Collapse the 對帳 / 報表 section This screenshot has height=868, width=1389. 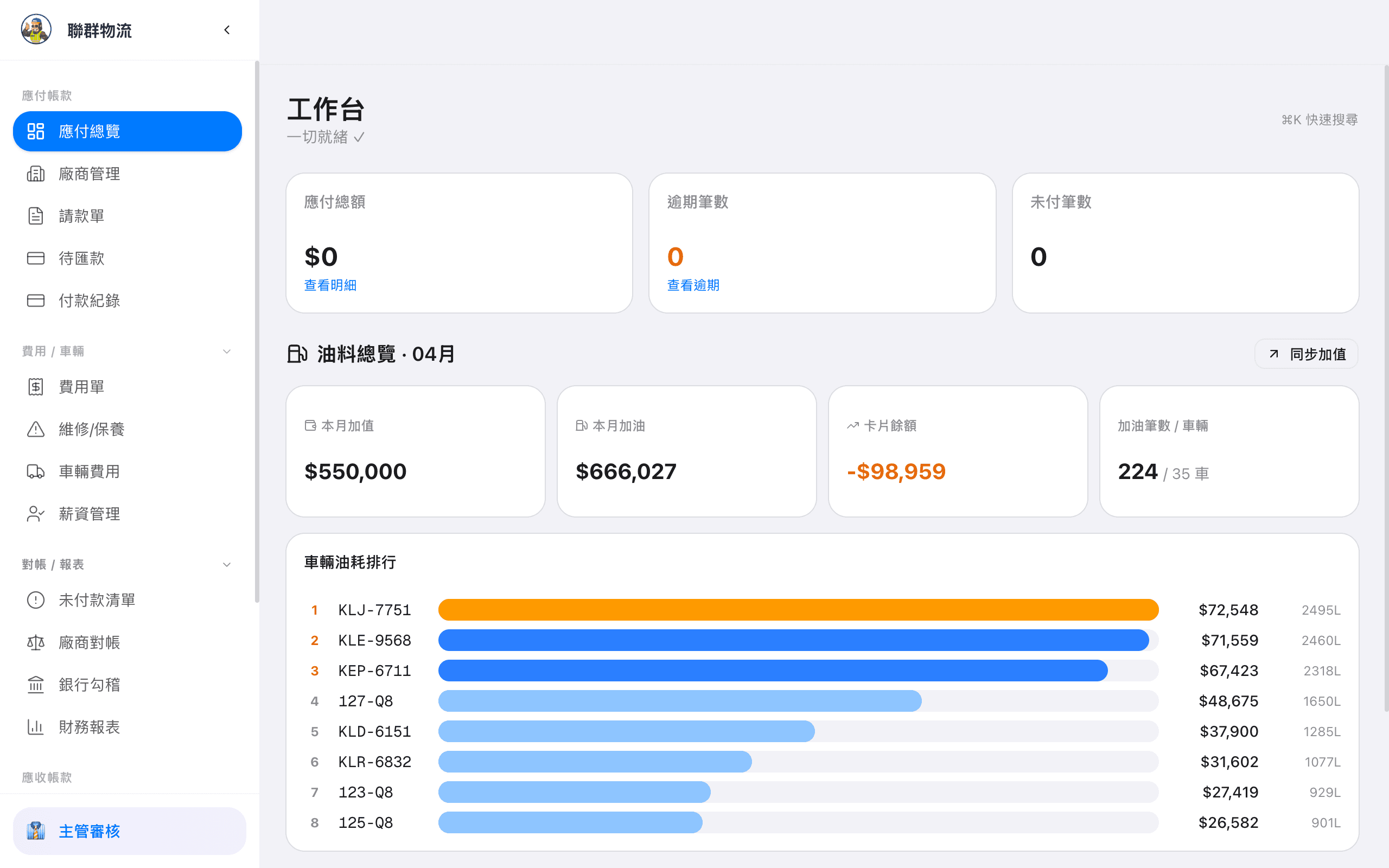[x=227, y=564]
